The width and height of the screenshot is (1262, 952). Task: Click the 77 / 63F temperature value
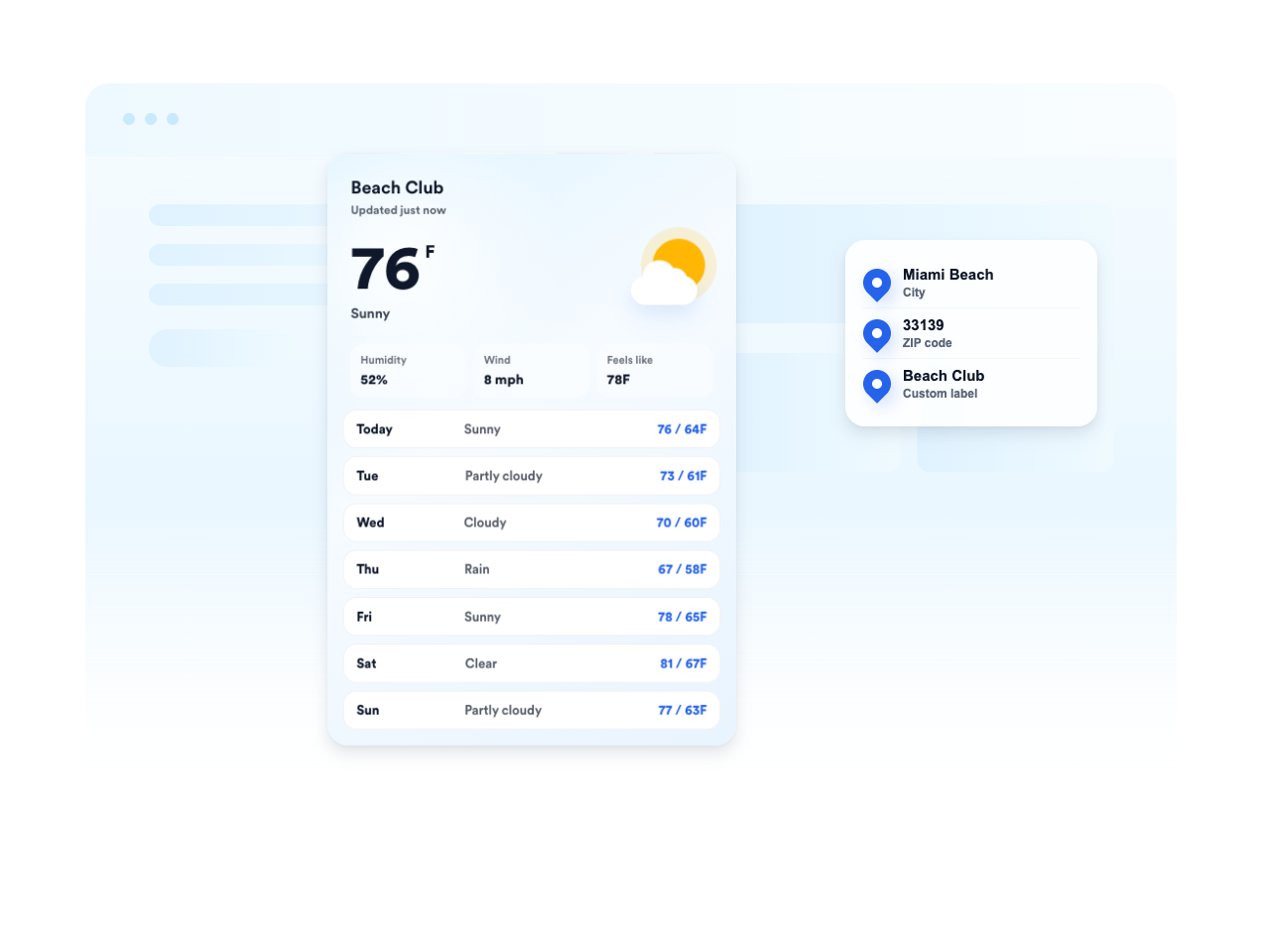tap(683, 710)
